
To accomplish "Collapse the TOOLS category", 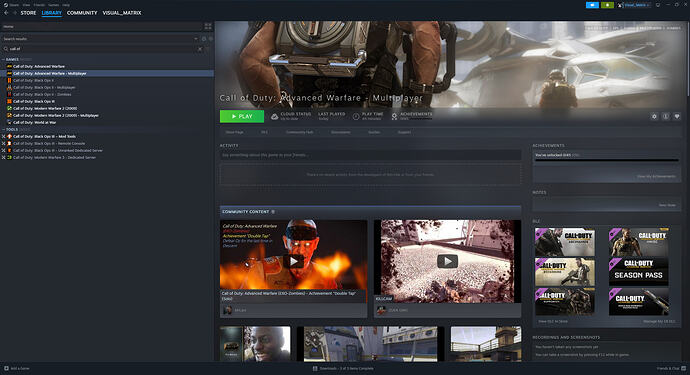I will [x=3, y=129].
